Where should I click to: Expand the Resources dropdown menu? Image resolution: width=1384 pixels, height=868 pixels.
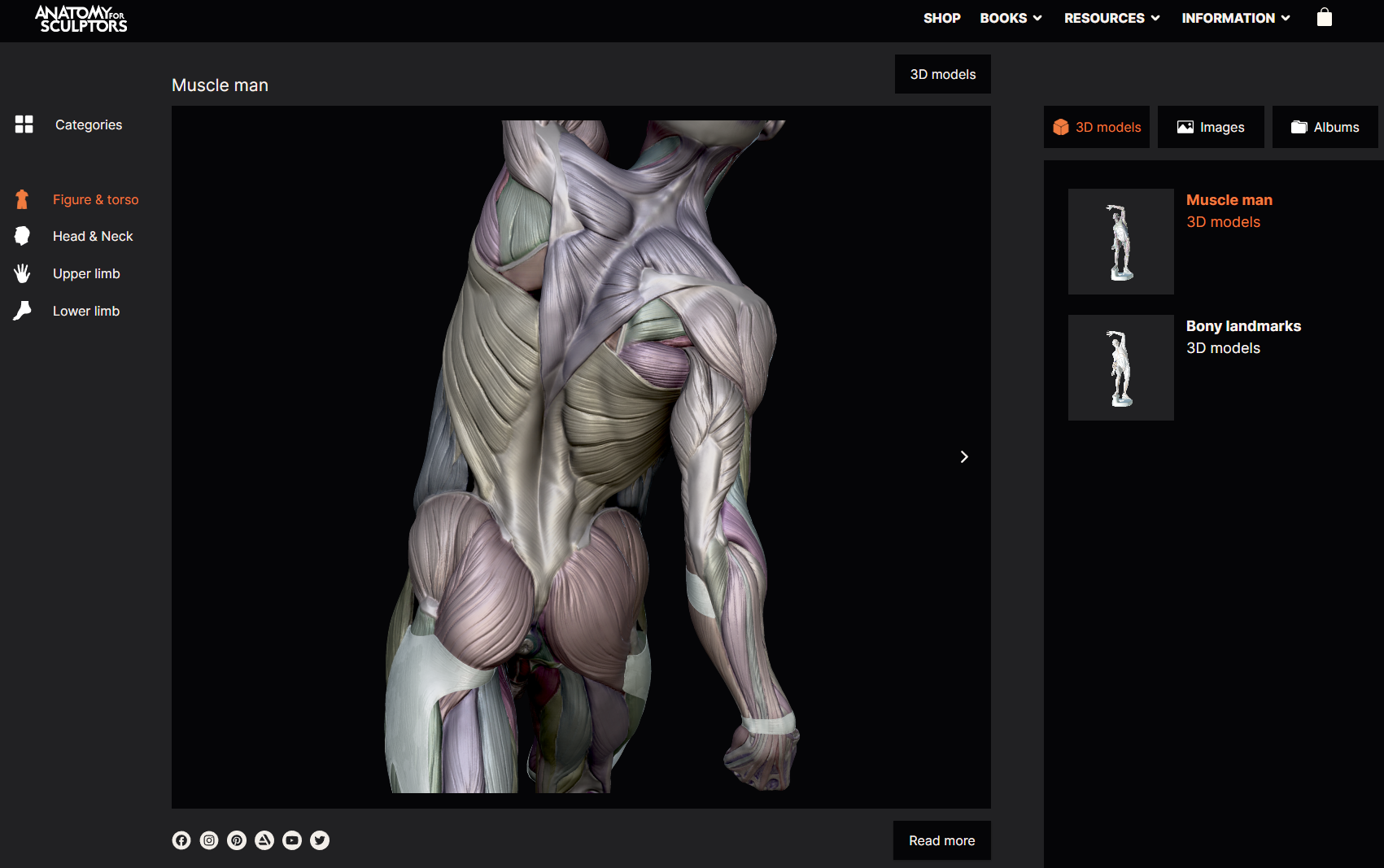point(1111,18)
